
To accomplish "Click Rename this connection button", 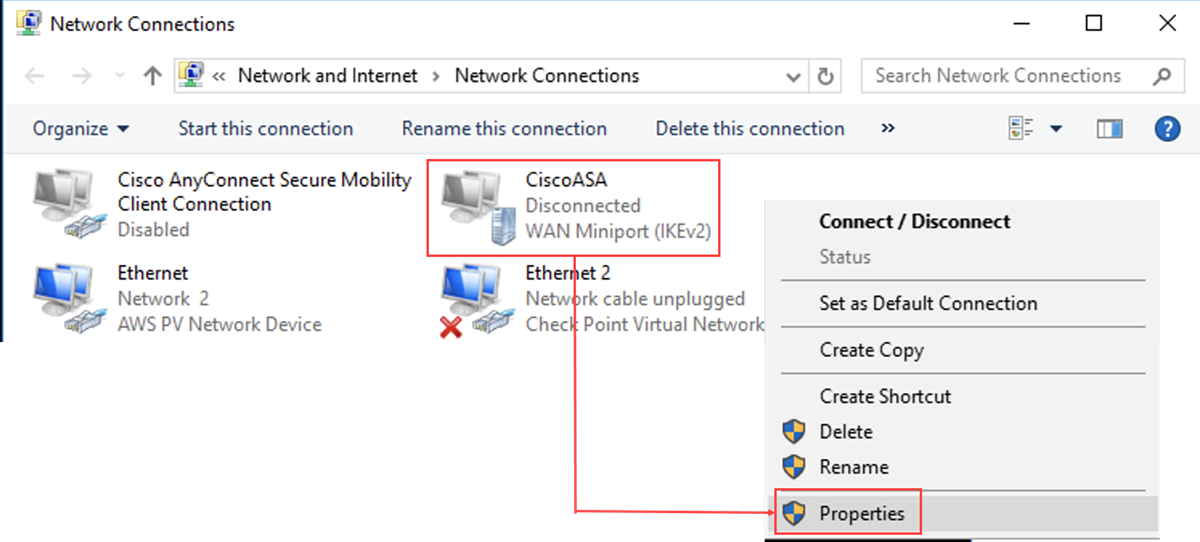I will tap(504, 129).
